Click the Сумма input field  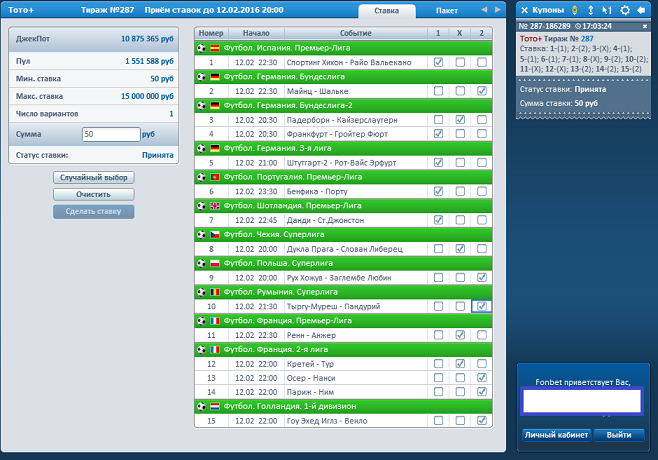(111, 134)
